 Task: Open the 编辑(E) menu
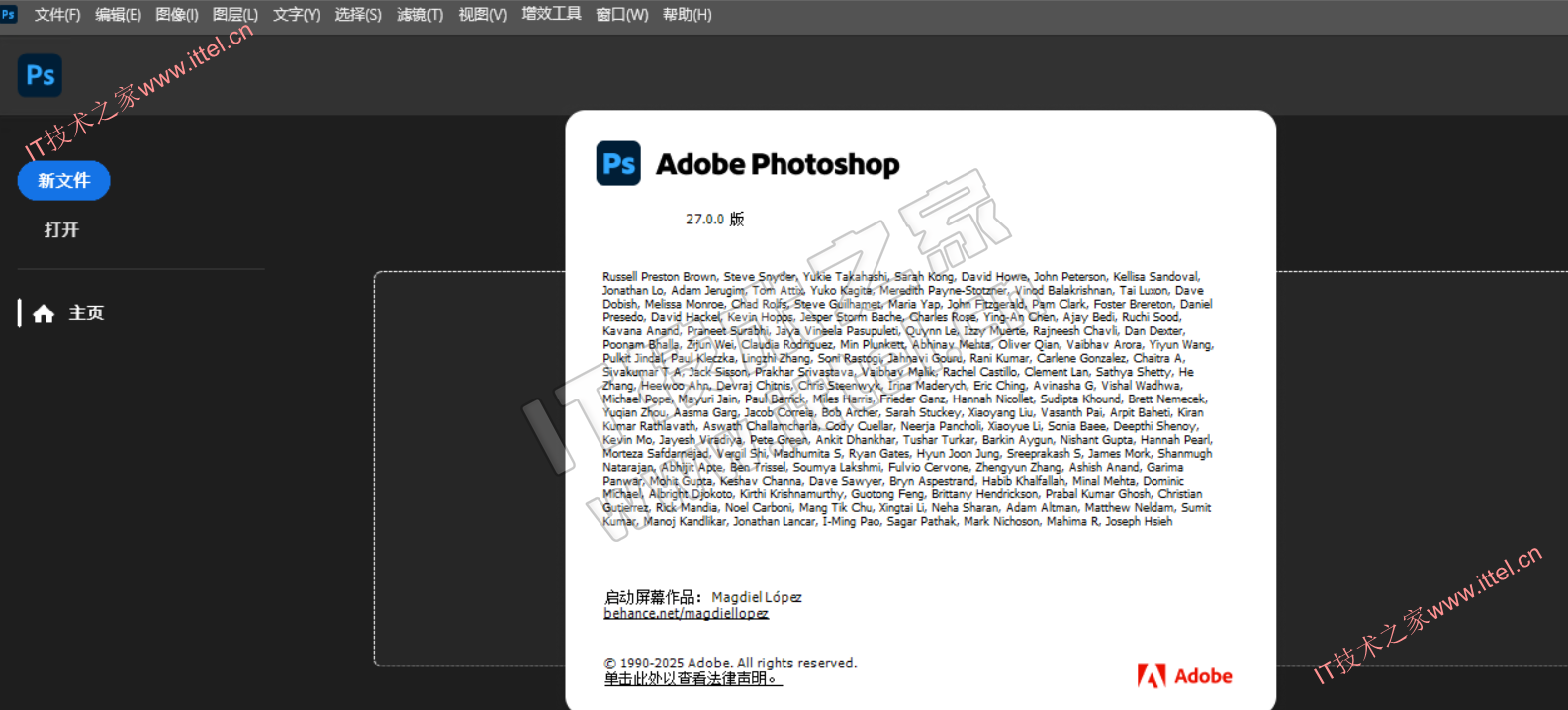tap(118, 15)
